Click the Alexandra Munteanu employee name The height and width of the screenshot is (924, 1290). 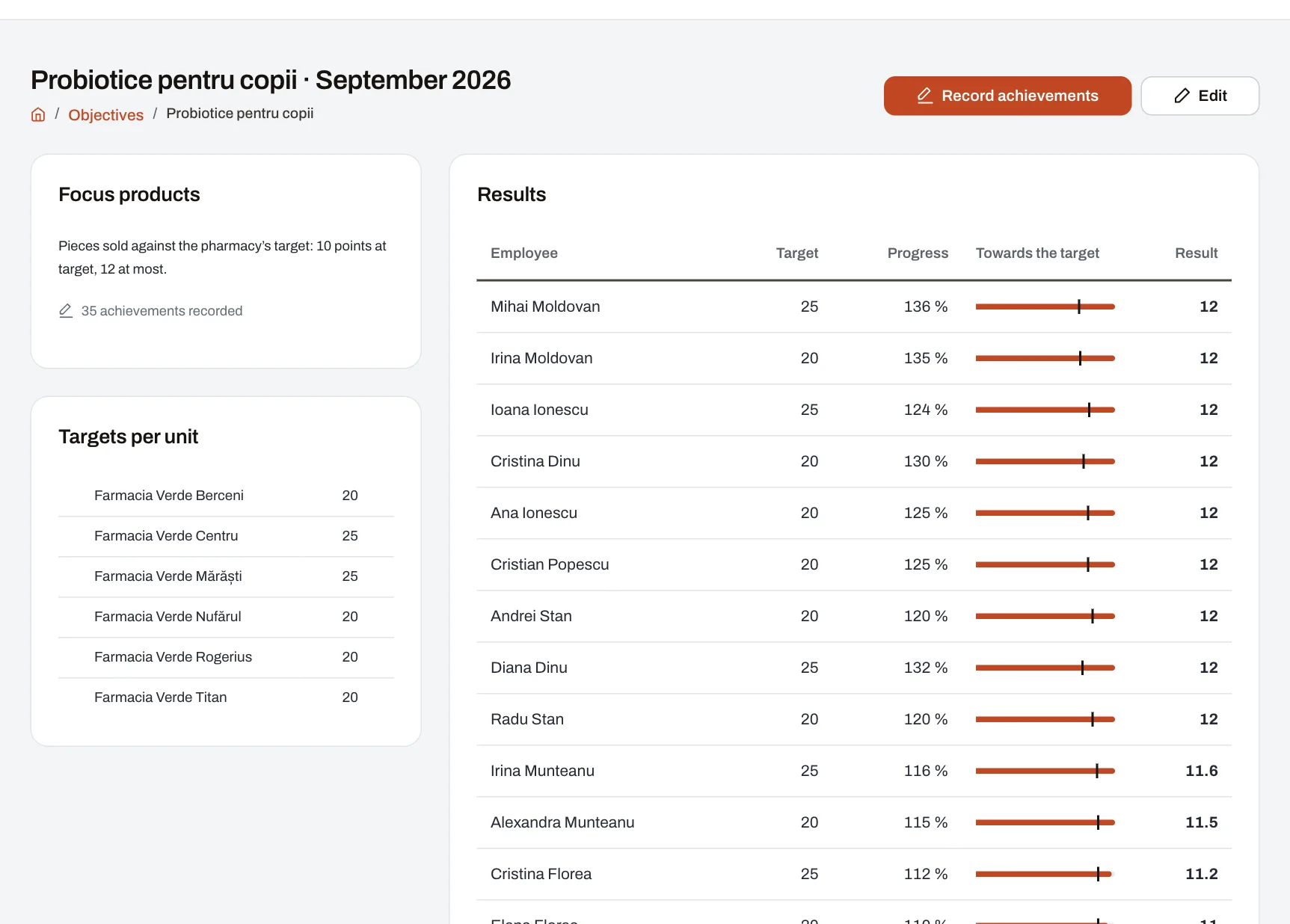click(562, 822)
